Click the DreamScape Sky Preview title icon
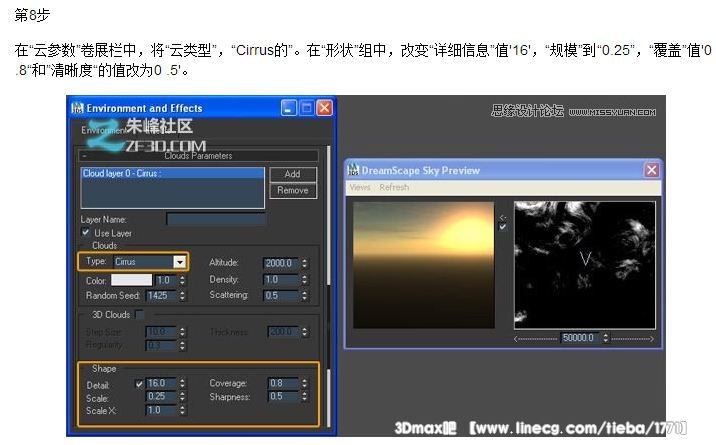Screen dimensions: 716x445 click(353, 170)
